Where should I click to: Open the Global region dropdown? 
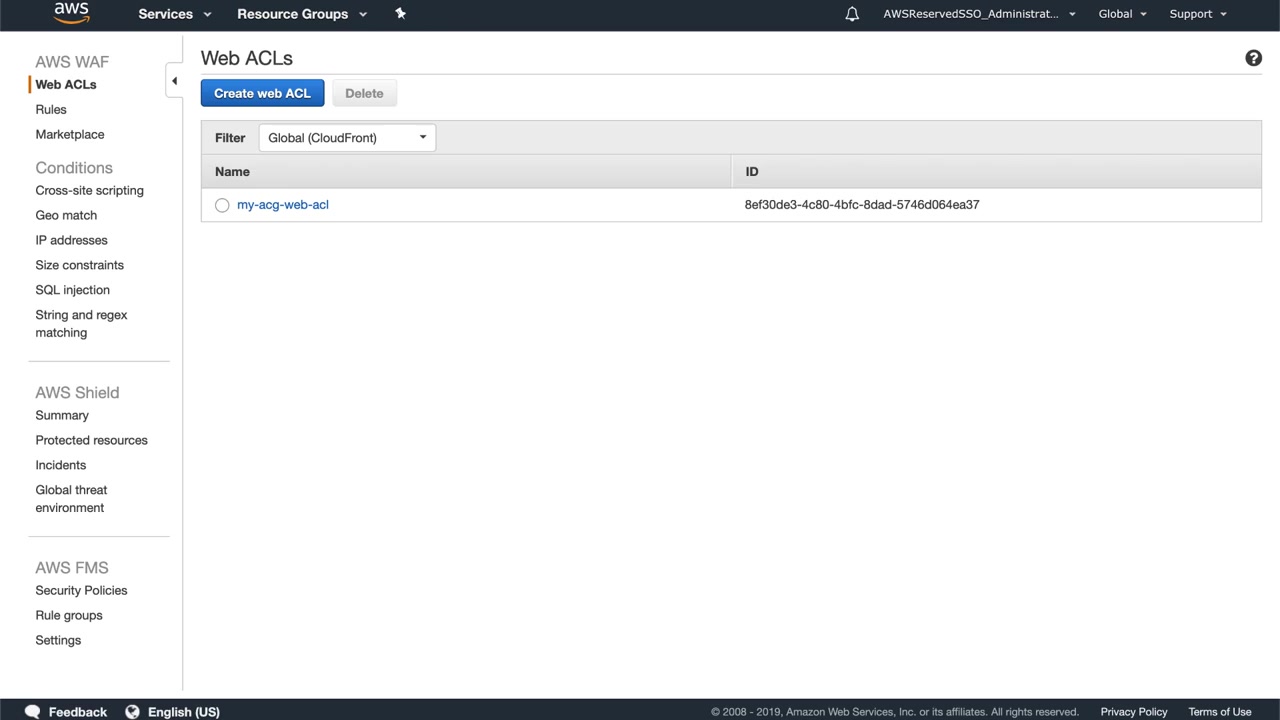[1123, 14]
